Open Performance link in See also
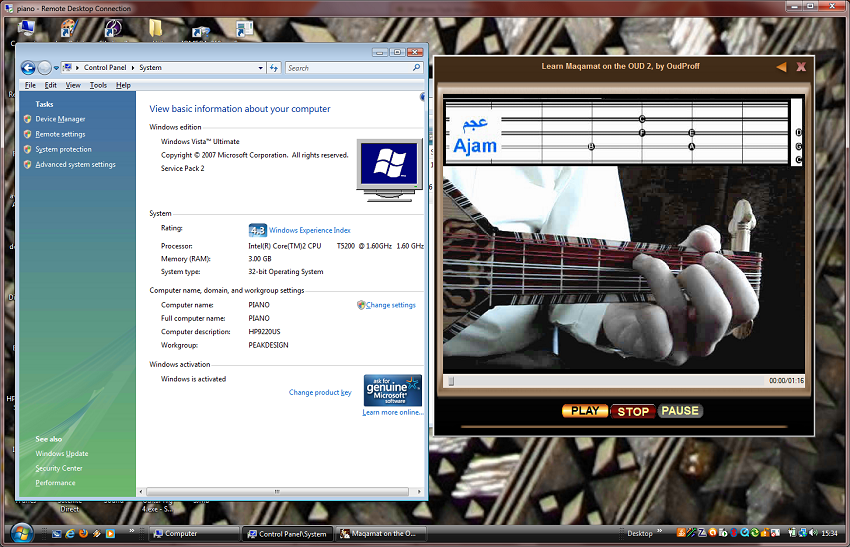The image size is (850, 547). 55,483
